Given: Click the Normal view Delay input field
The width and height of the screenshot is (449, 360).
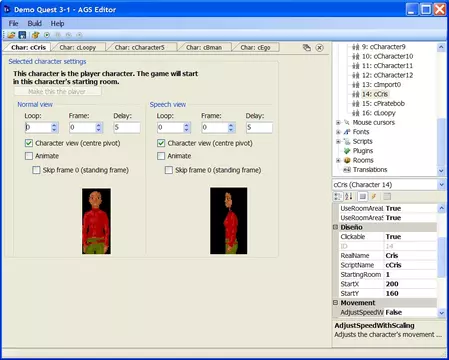Looking at the screenshot, I should coord(127,127).
